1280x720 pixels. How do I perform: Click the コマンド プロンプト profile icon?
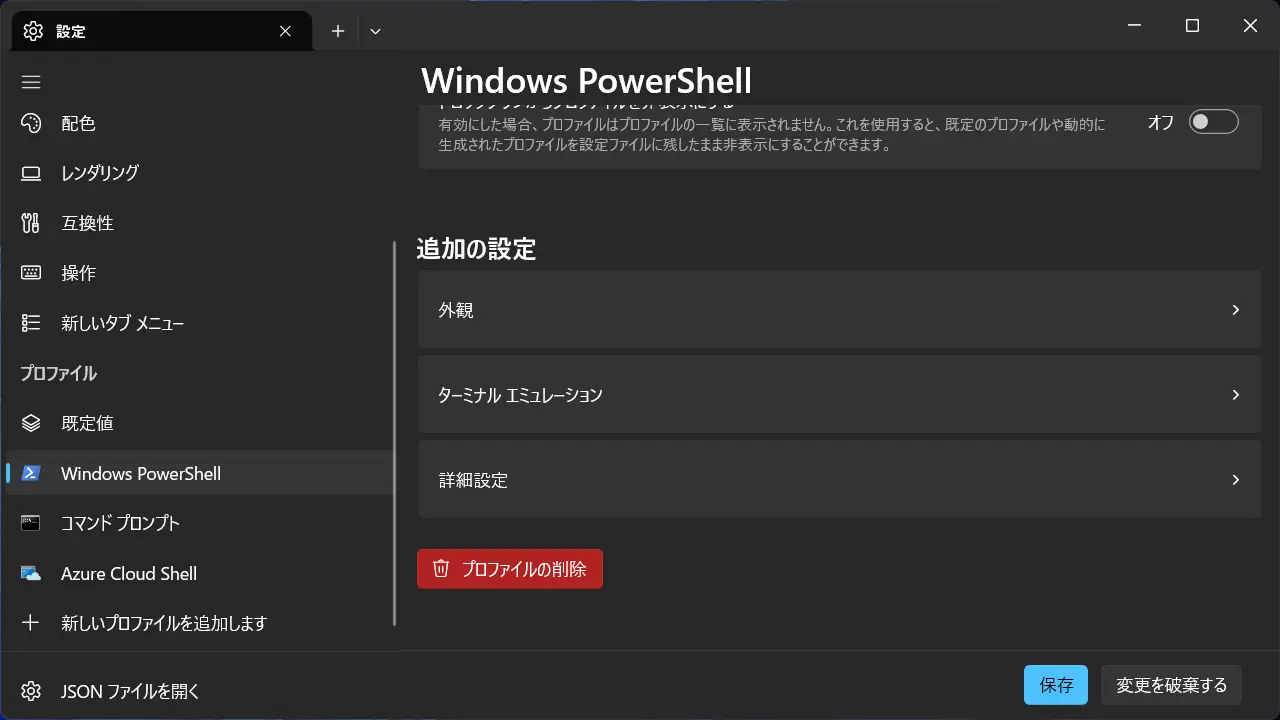click(31, 523)
